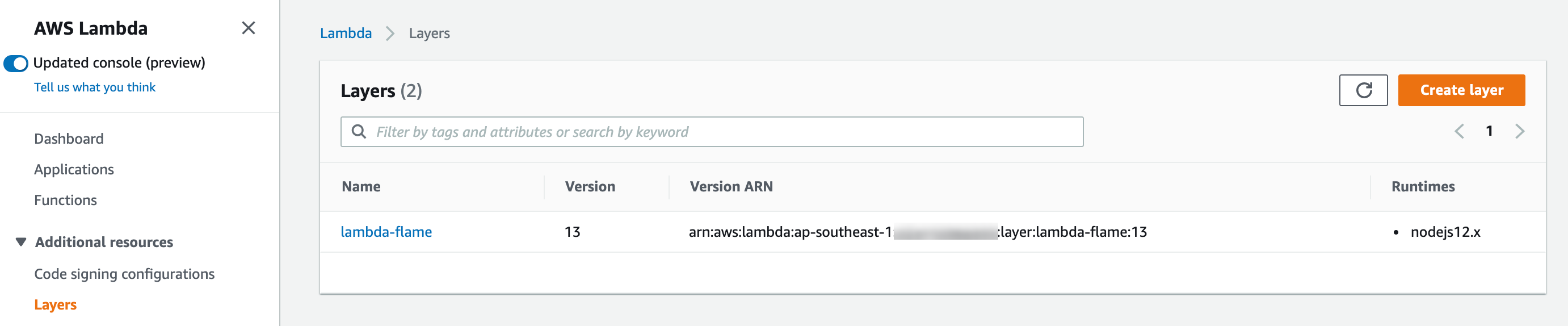Refresh the layers list
This screenshot has width=1568, height=326.
tap(1363, 90)
